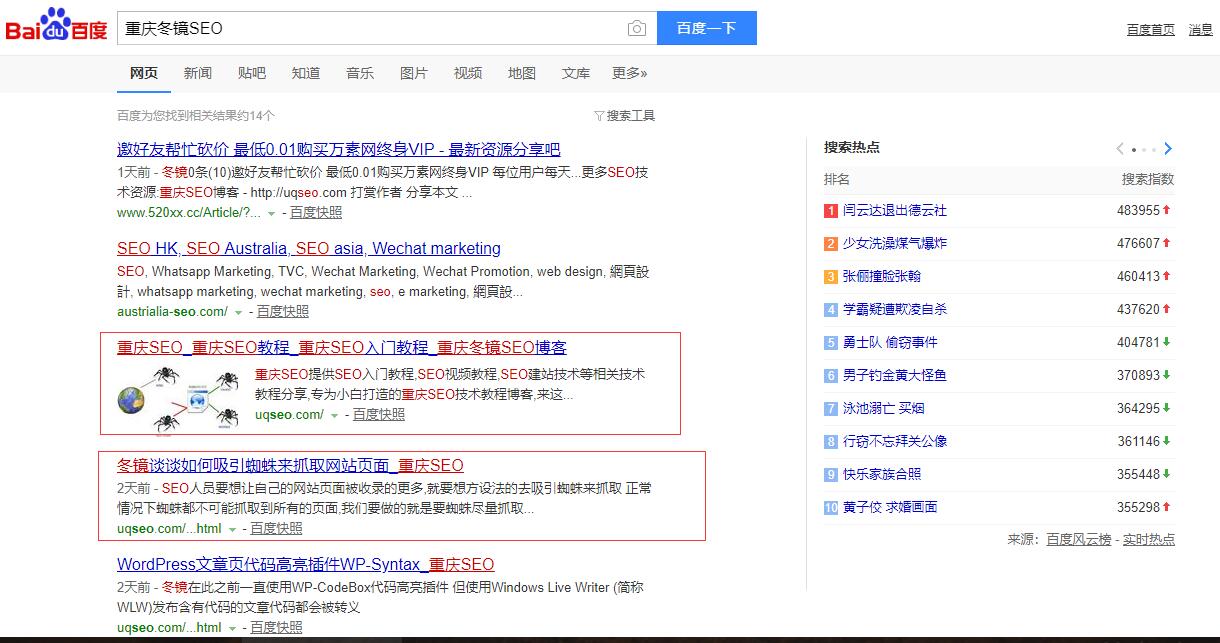This screenshot has width=1220, height=643.
Task: Expand dropdown arrow next to austrialia-seo.com
Action: pyautogui.click(x=238, y=312)
